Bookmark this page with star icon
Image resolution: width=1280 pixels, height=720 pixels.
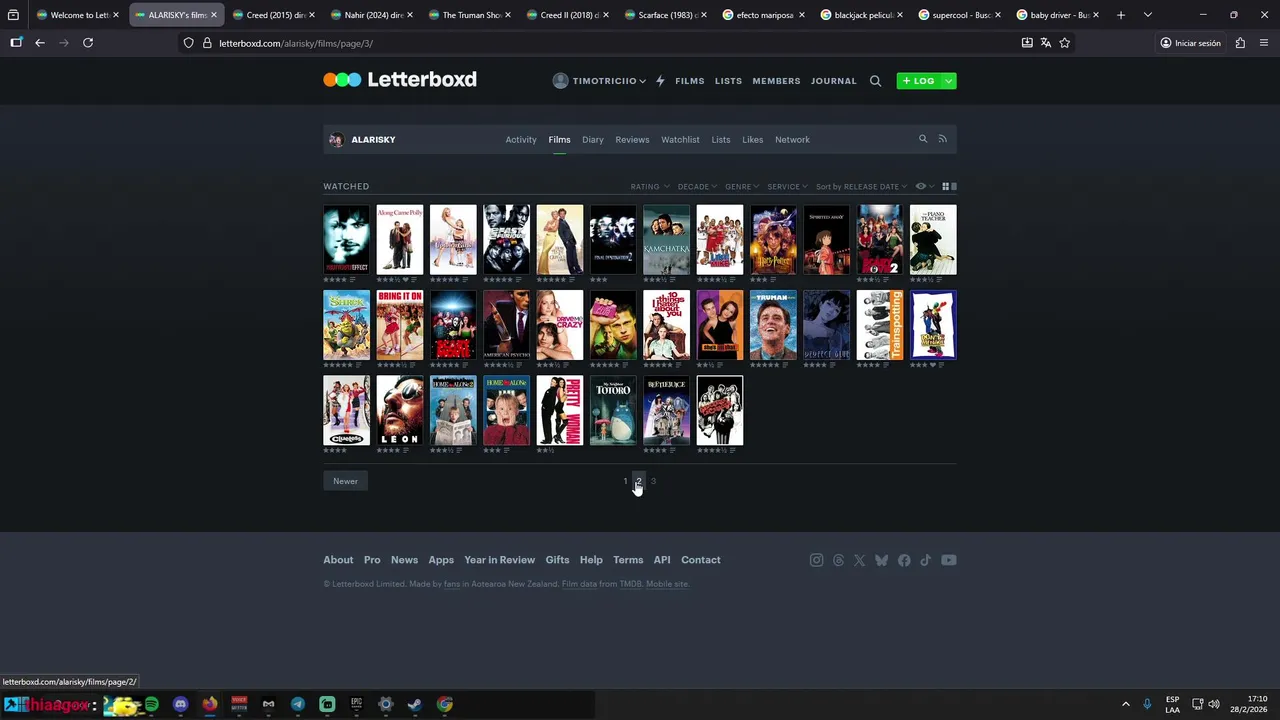tap(1064, 43)
